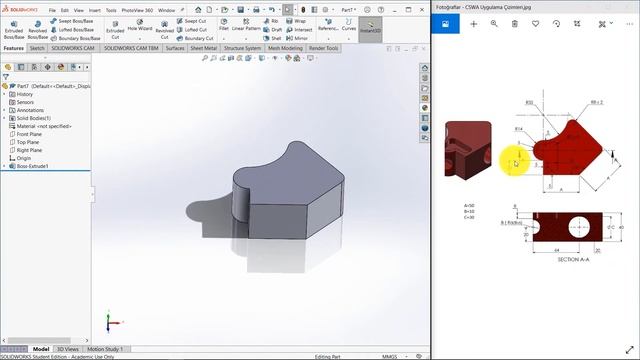Open the 3D Views tab
The image size is (640, 360).
(x=67, y=349)
